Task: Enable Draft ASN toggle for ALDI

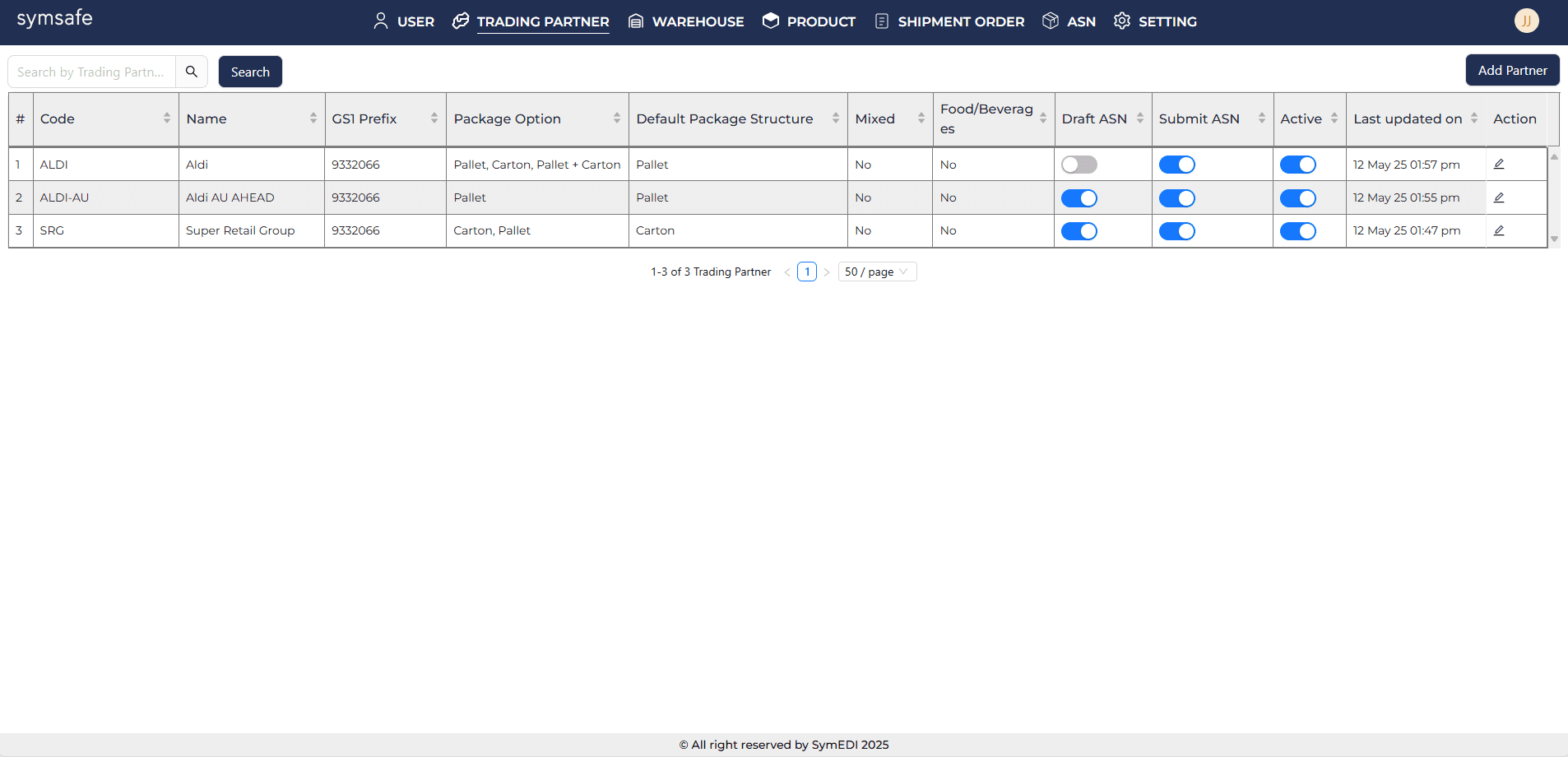Action: coord(1079,165)
